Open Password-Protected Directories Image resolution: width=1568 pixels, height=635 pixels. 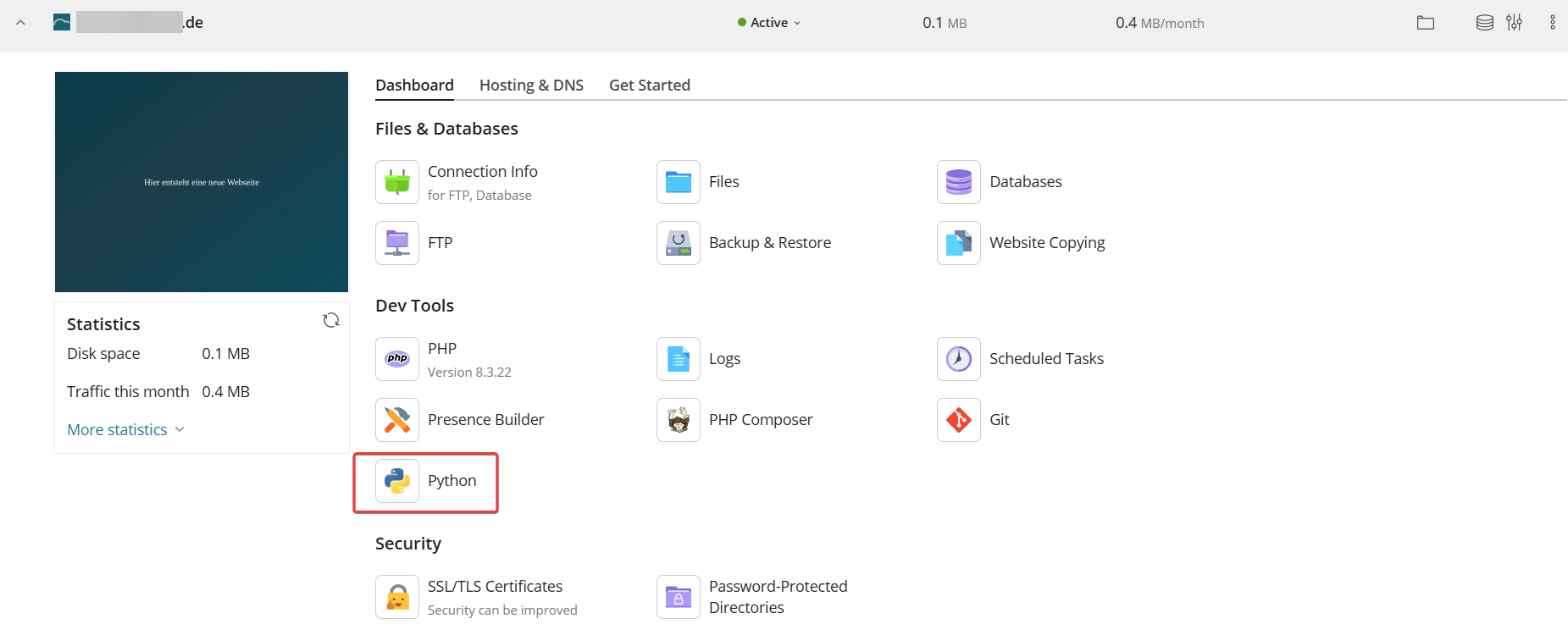coord(778,597)
